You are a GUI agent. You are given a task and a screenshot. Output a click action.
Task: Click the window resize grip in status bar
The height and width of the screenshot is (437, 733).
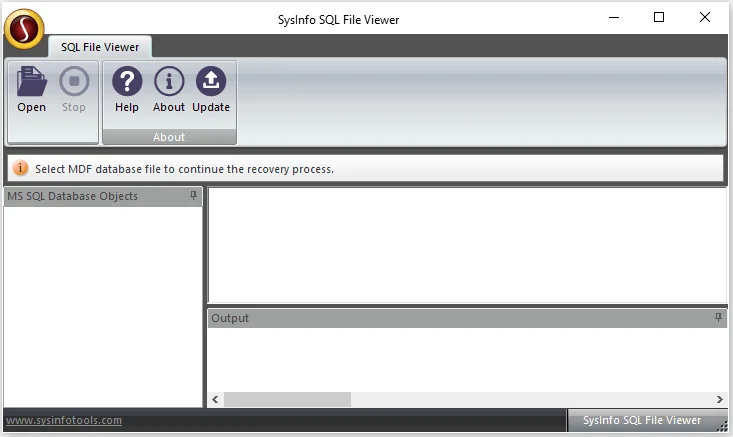[722, 425]
